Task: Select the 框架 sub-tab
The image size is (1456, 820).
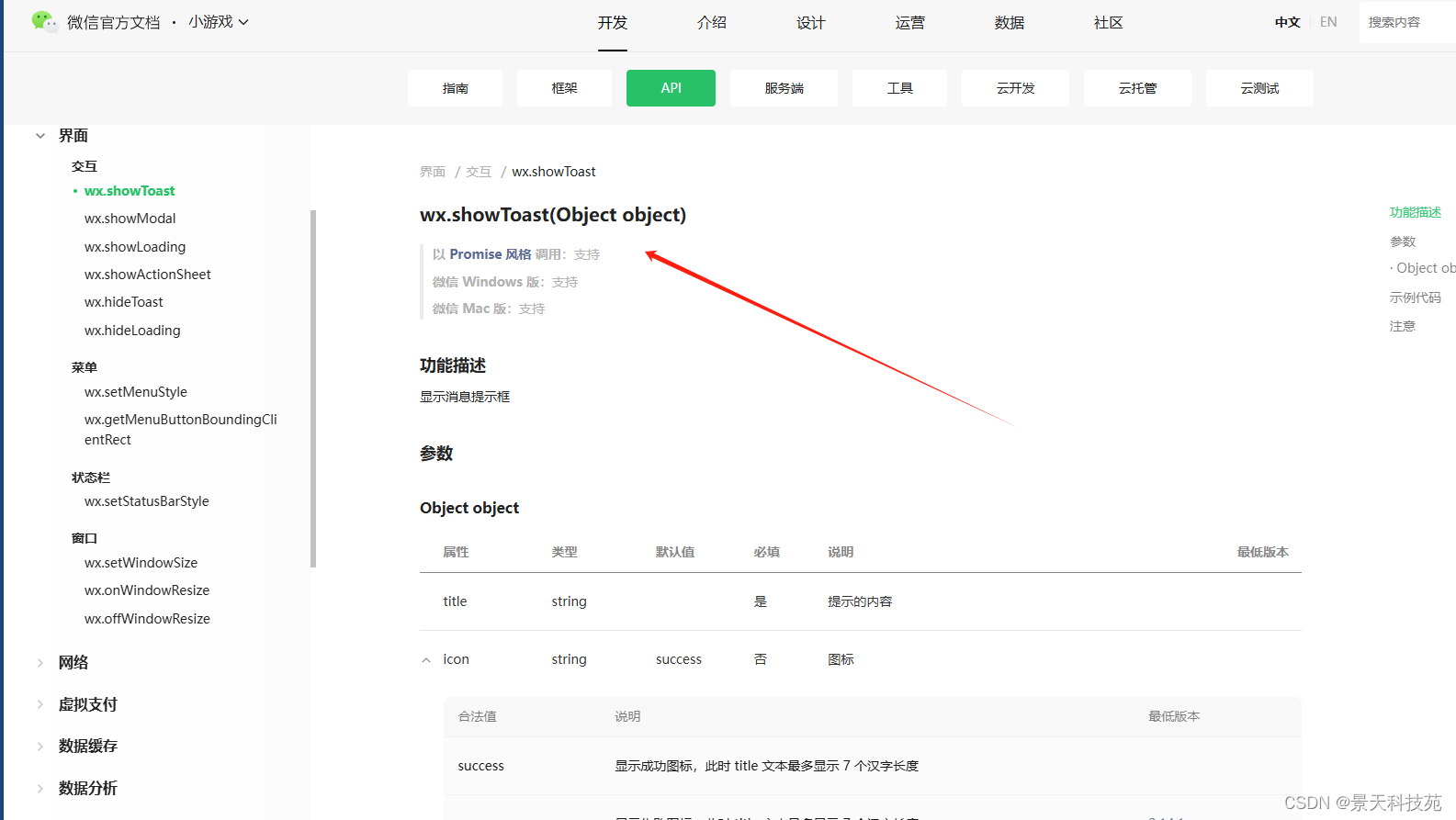Action: click(564, 88)
